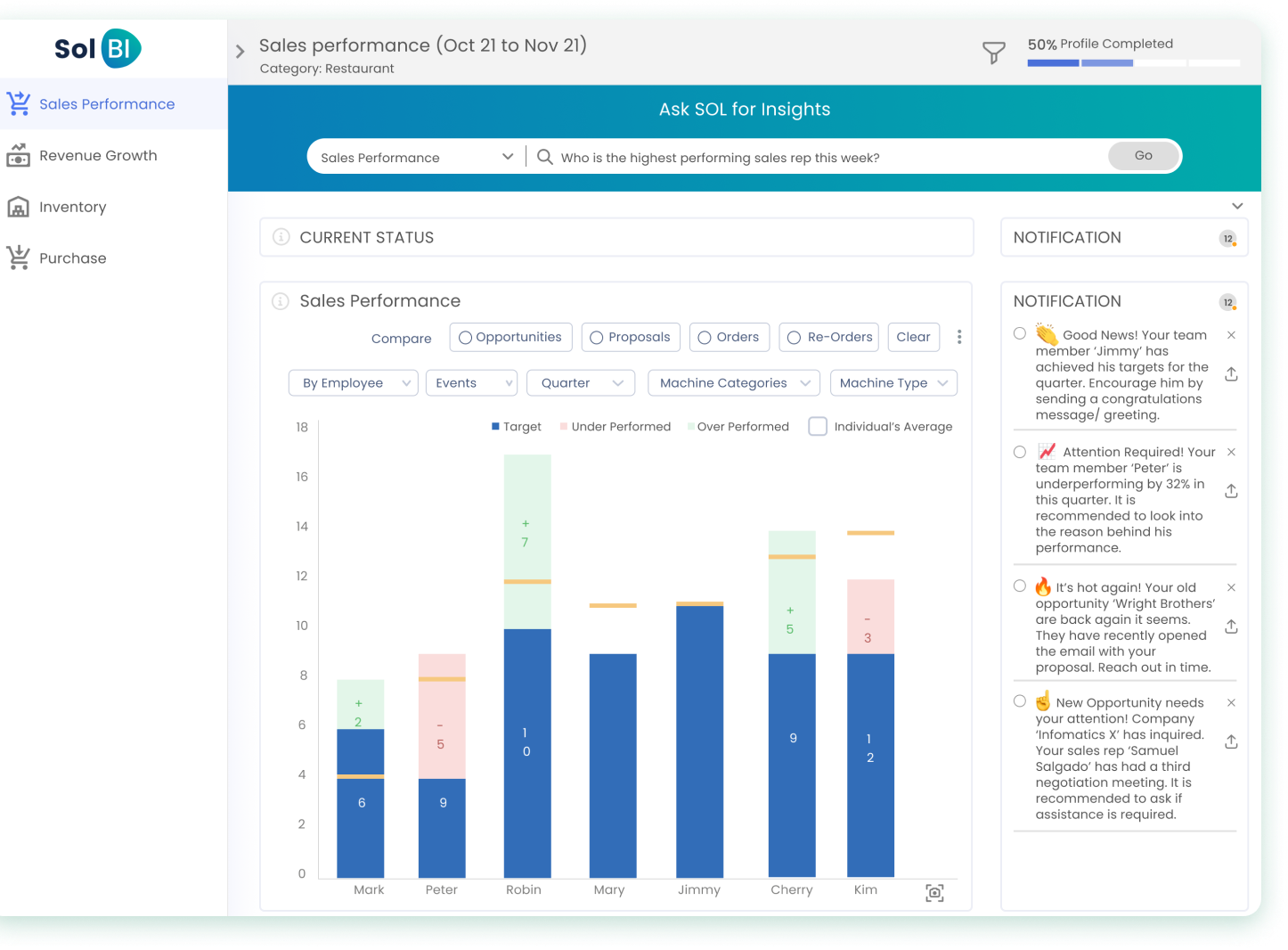Select the Re-Orders compare radio option
Screen dimensions: 1288x950
click(794, 338)
